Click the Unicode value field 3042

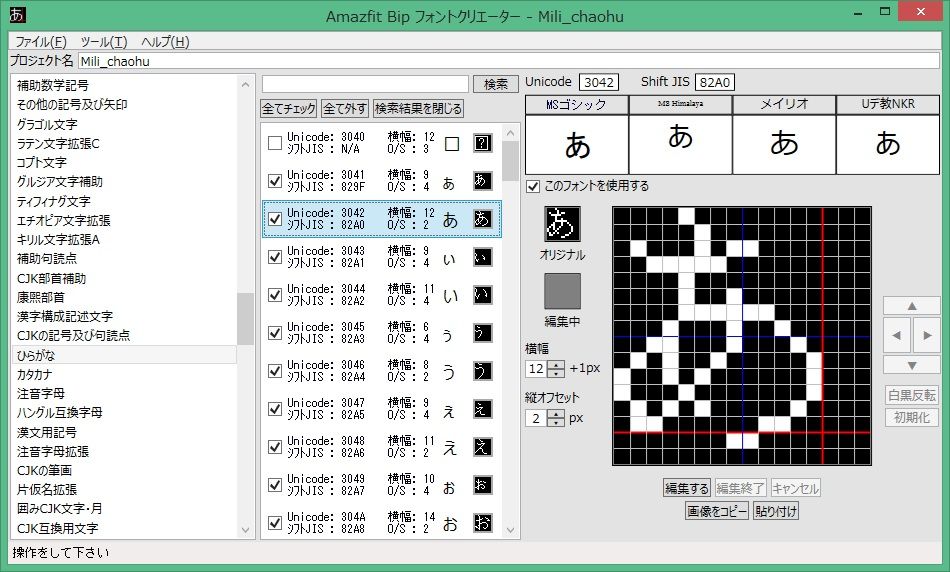click(x=599, y=82)
